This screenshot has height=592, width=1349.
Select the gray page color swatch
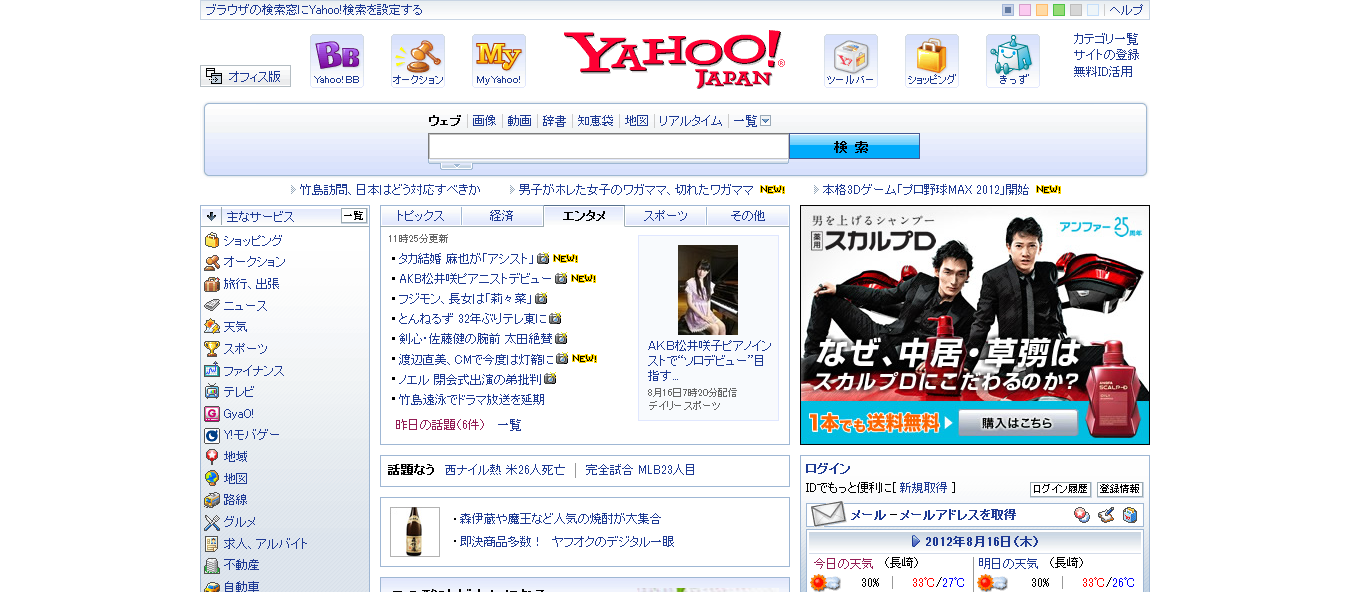pos(1076,10)
